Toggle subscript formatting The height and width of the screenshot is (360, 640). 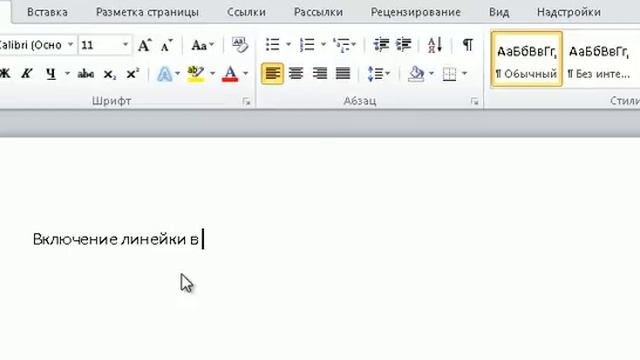109,74
